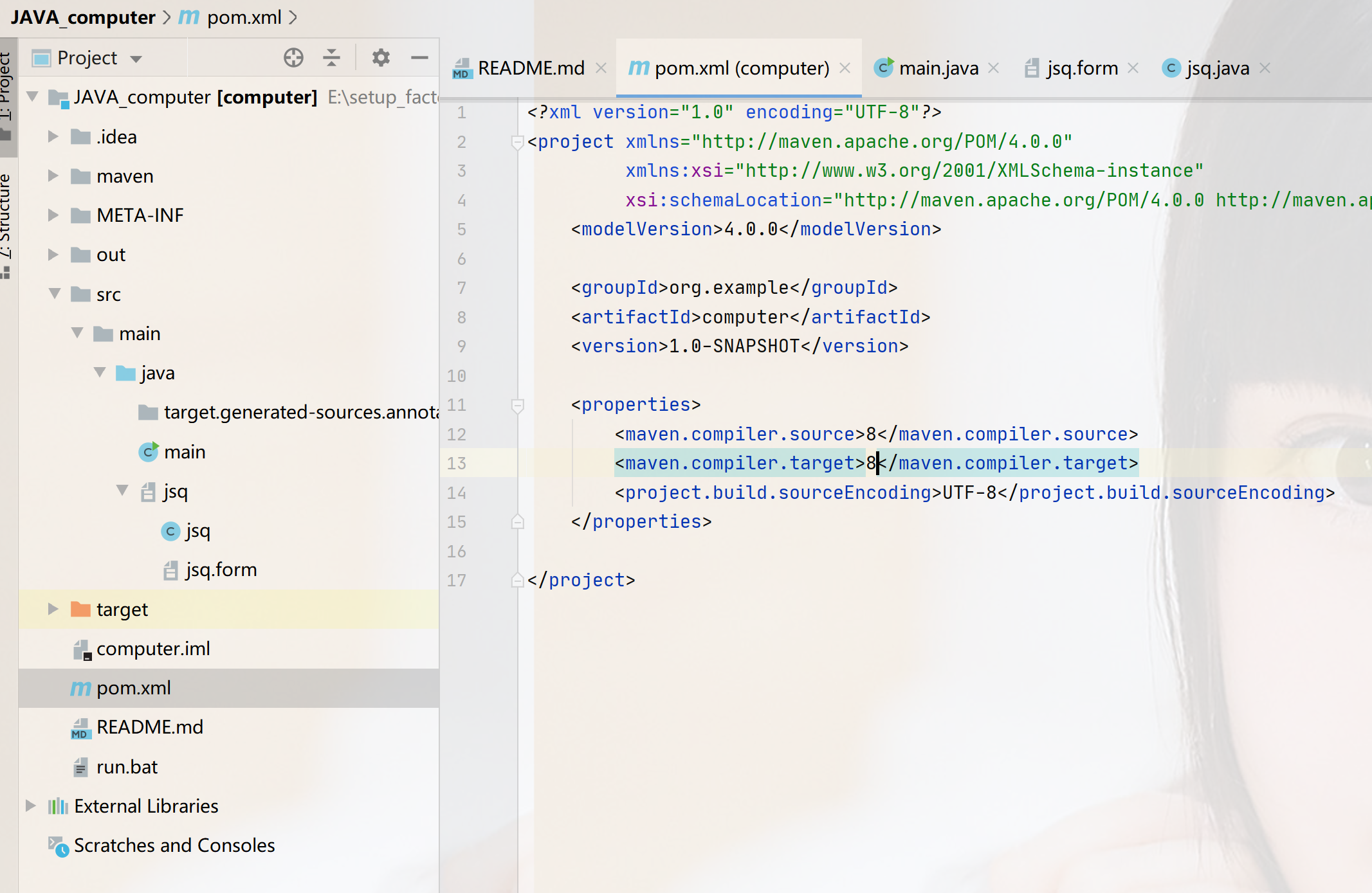Viewport: 1372px width, 893px height.
Task: Expand External Libraries node
Action: (30, 806)
